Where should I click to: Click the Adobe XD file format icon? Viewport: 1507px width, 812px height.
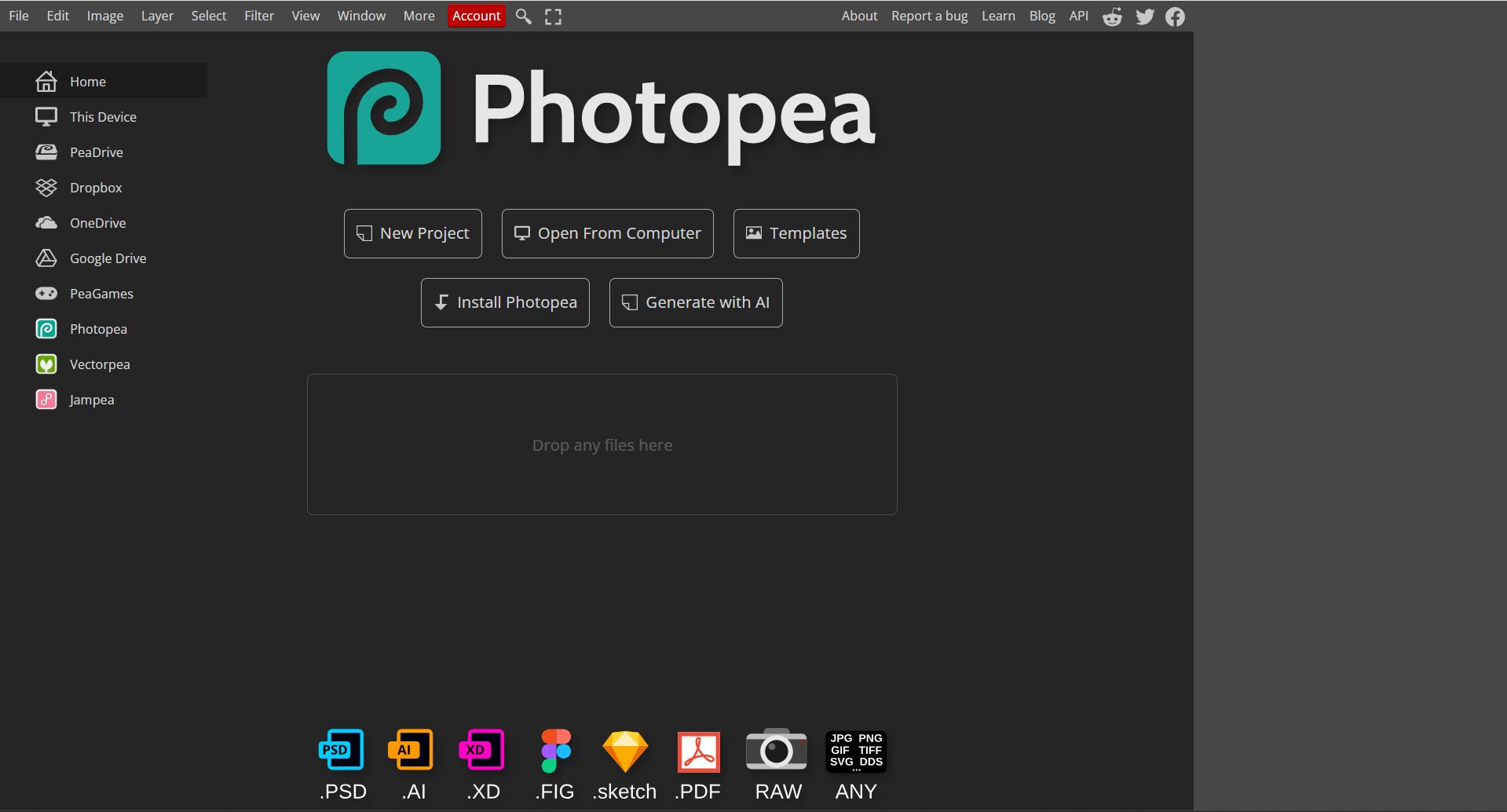(482, 749)
